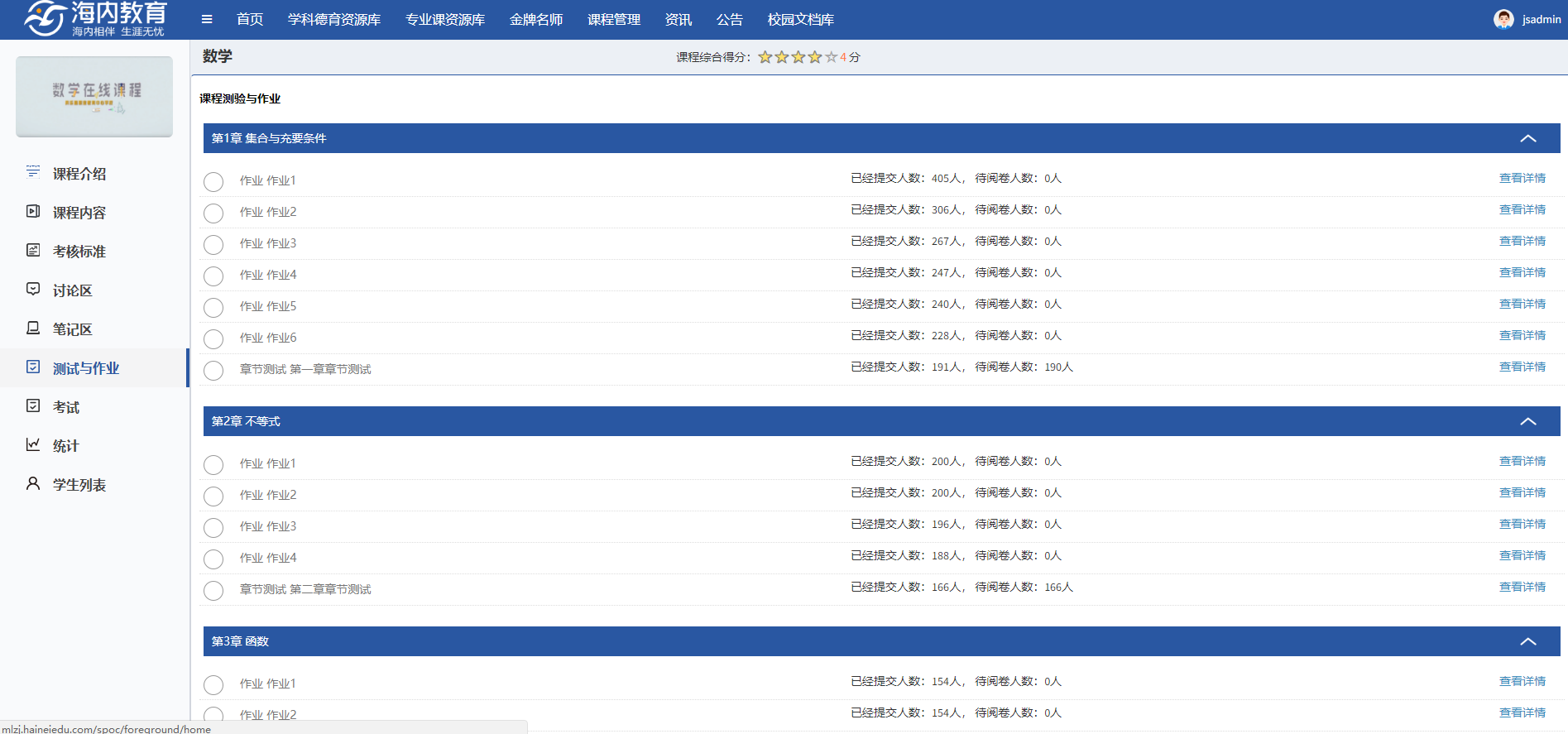
Task: View details for Chapter 3 作业1
Action: point(1522,681)
